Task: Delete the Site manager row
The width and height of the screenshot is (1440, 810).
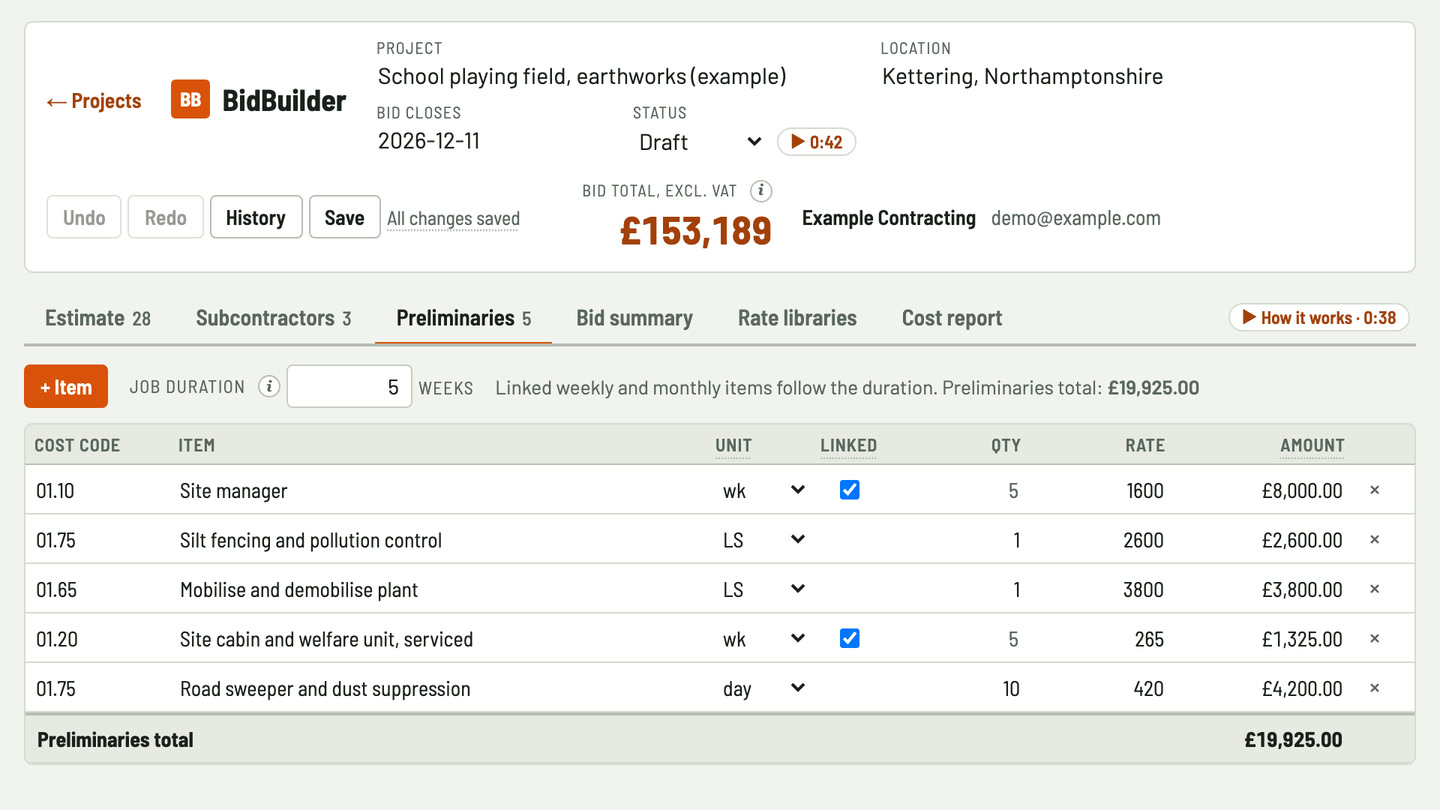Action: [x=1374, y=490]
